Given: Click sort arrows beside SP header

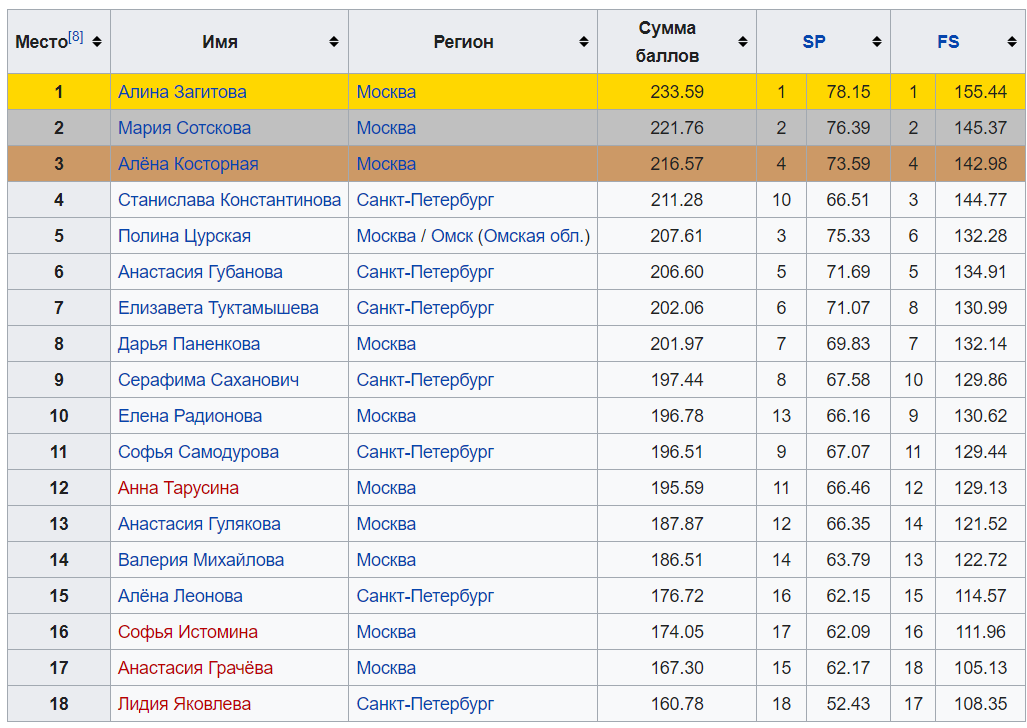Looking at the screenshot, I should (x=876, y=42).
